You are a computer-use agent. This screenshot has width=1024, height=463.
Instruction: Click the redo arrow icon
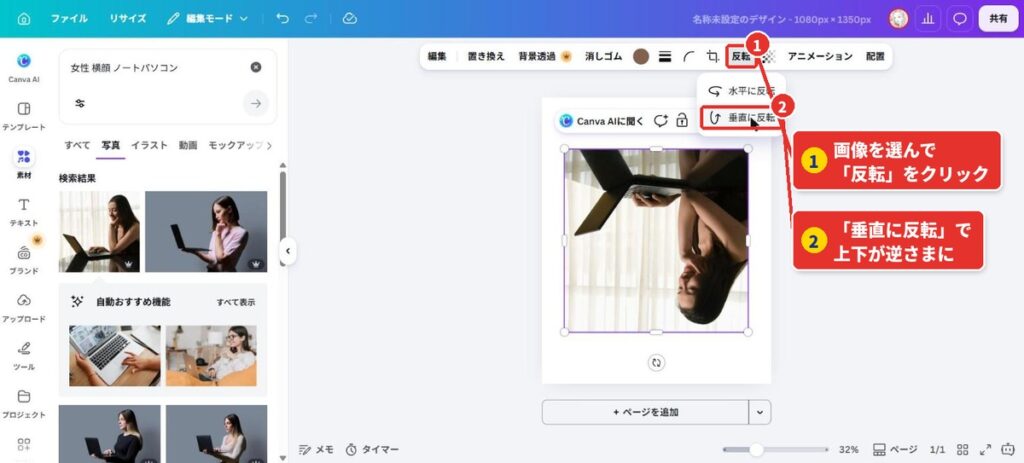coord(311,19)
